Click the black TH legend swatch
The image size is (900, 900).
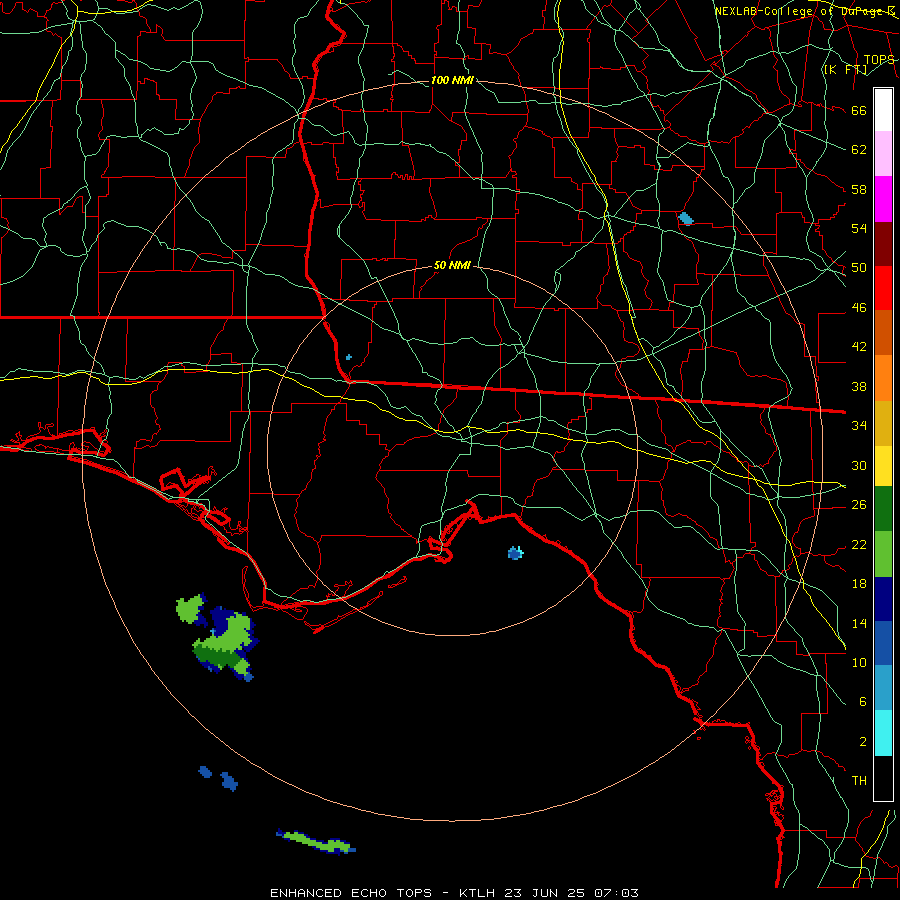click(x=883, y=778)
